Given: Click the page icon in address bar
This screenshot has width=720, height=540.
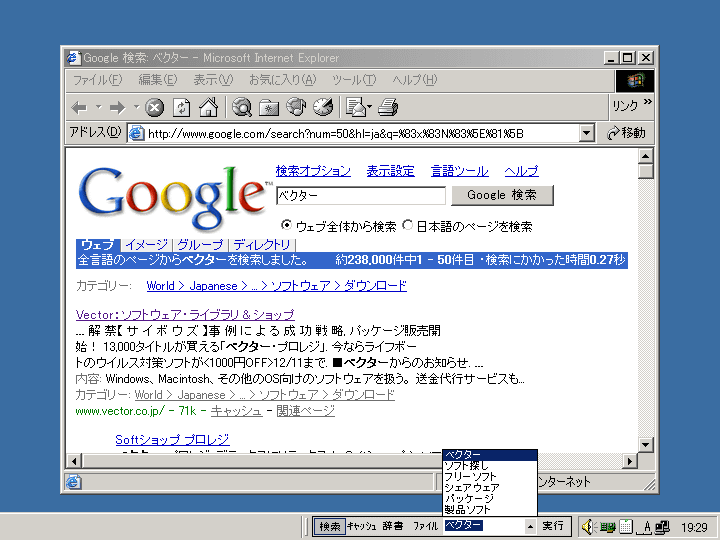Looking at the screenshot, I should [136, 133].
